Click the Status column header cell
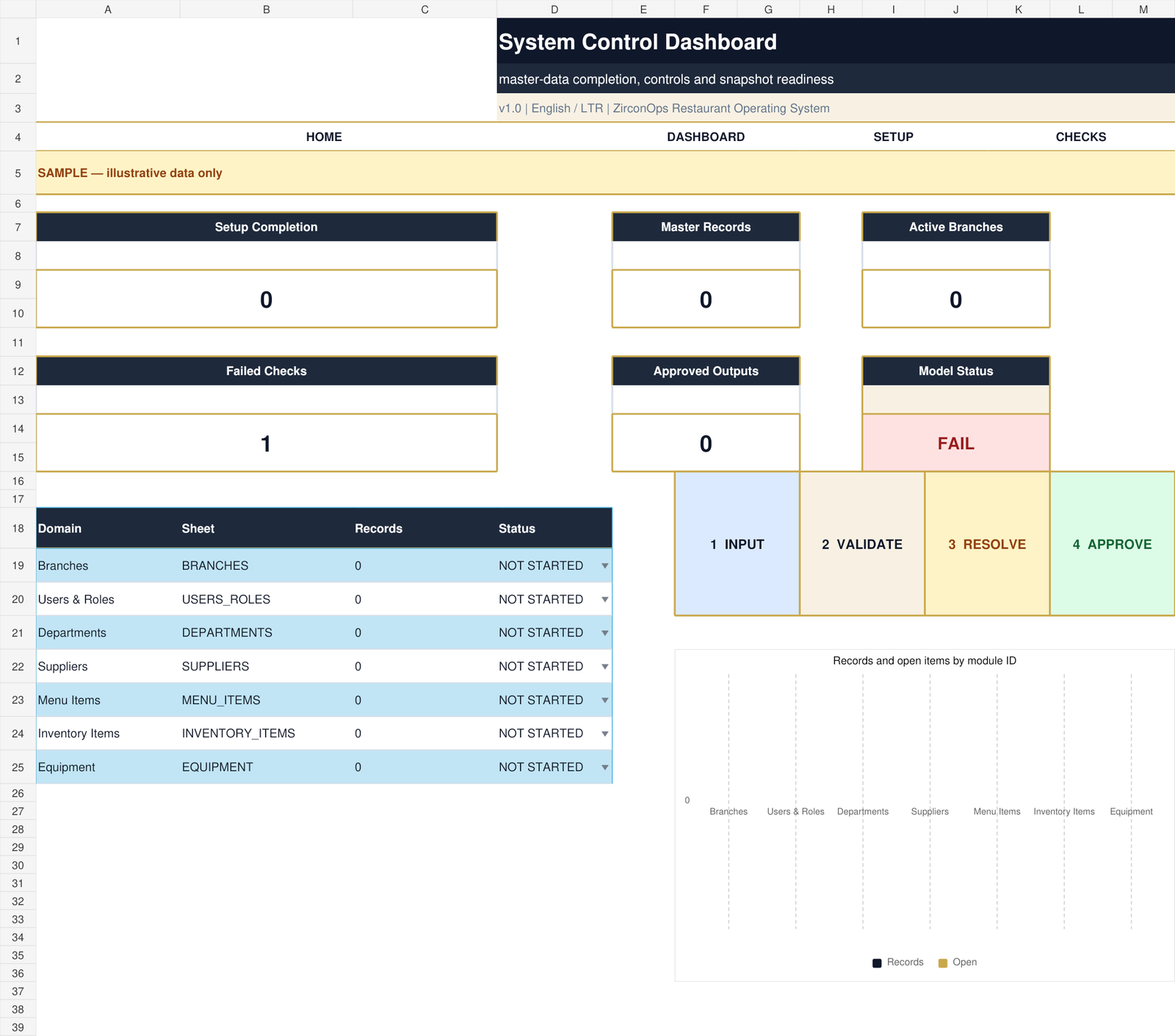The width and height of the screenshot is (1175, 1036). (x=554, y=528)
